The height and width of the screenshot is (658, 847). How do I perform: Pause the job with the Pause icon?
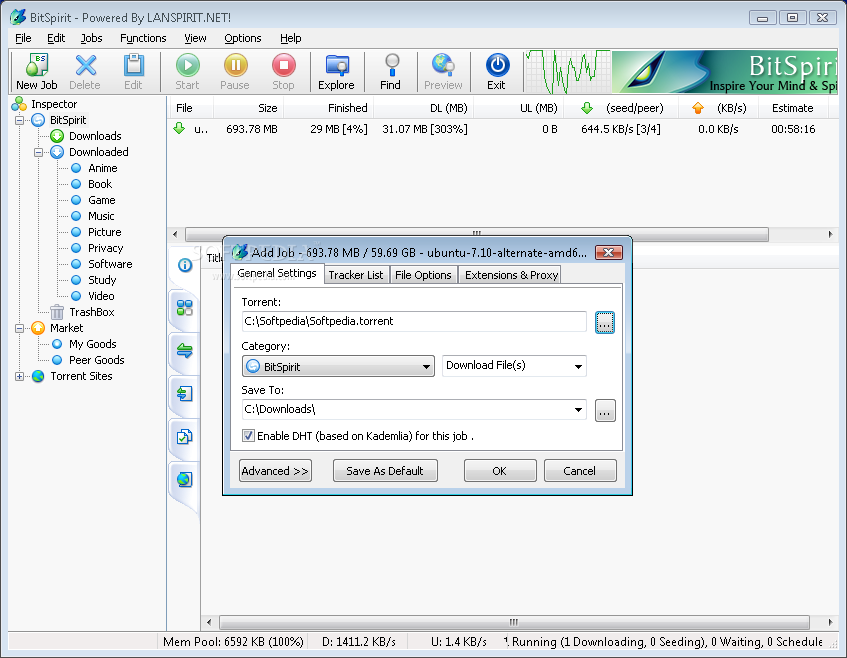(235, 72)
